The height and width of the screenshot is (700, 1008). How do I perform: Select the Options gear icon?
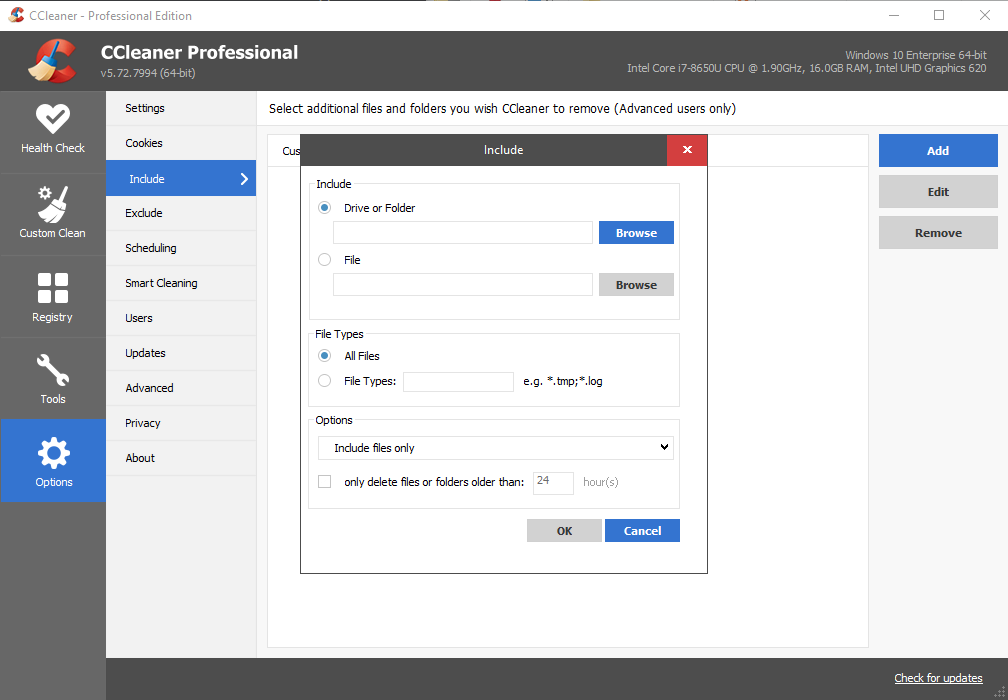click(x=53, y=453)
